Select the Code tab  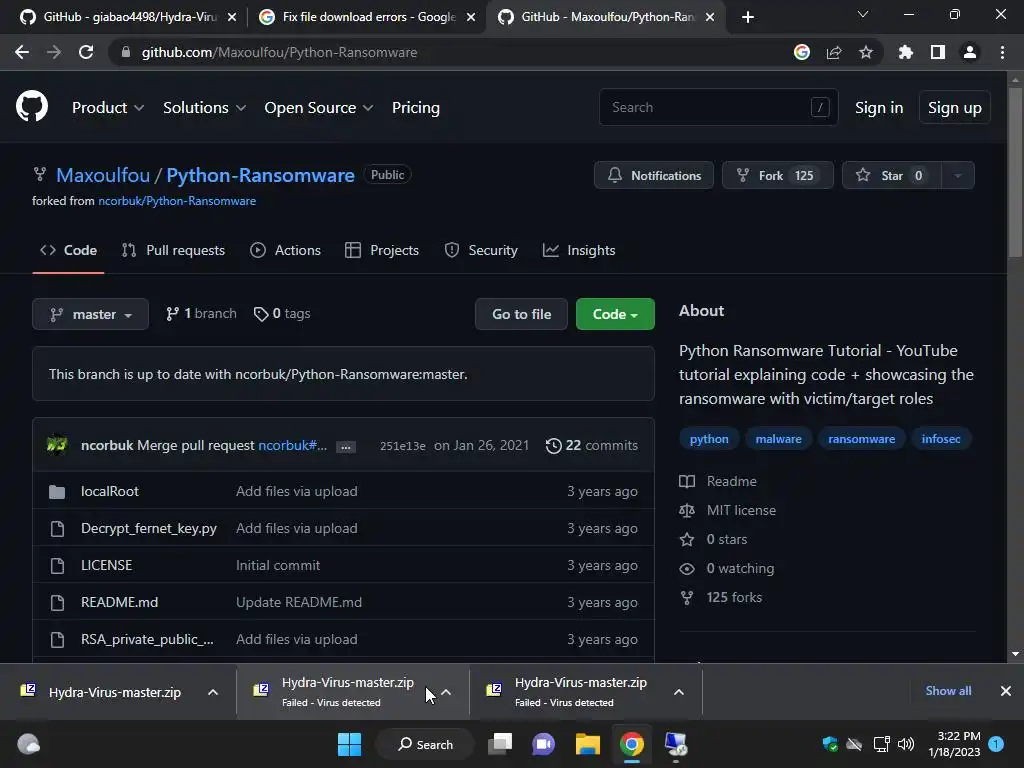pos(68,250)
